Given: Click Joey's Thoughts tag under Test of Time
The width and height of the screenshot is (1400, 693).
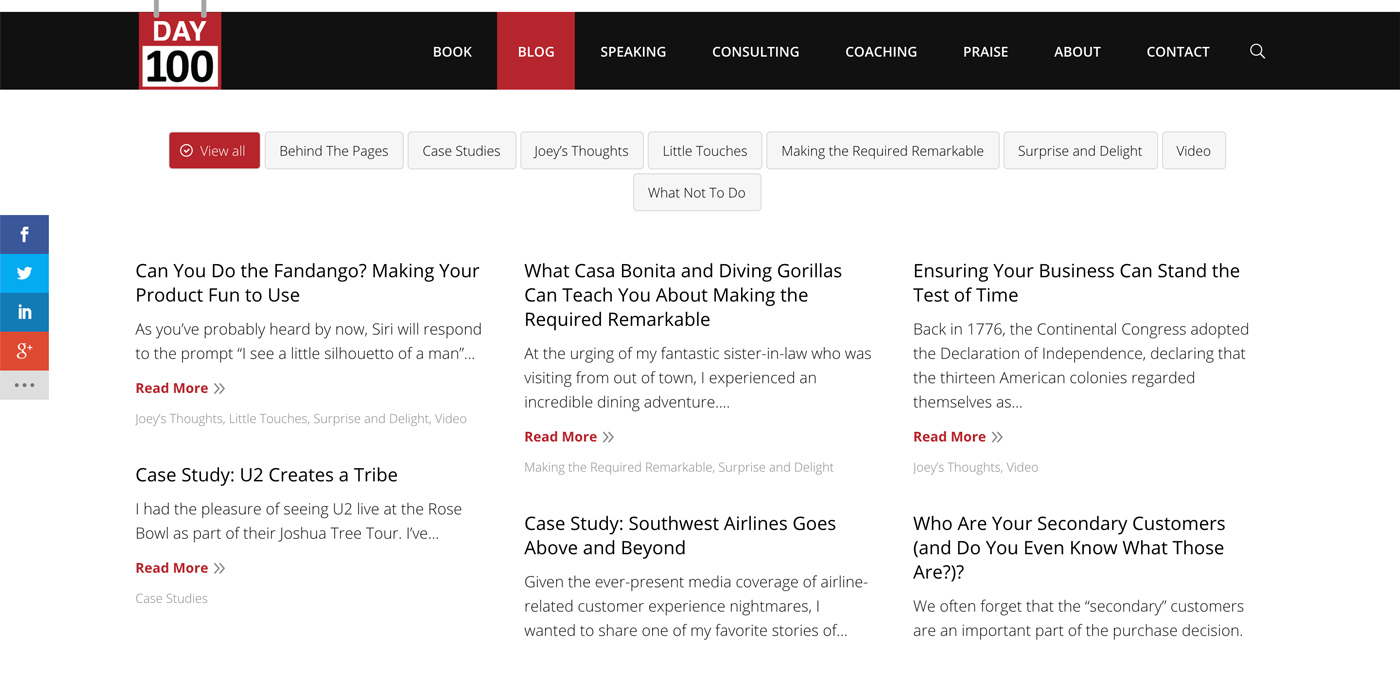Looking at the screenshot, I should point(957,467).
